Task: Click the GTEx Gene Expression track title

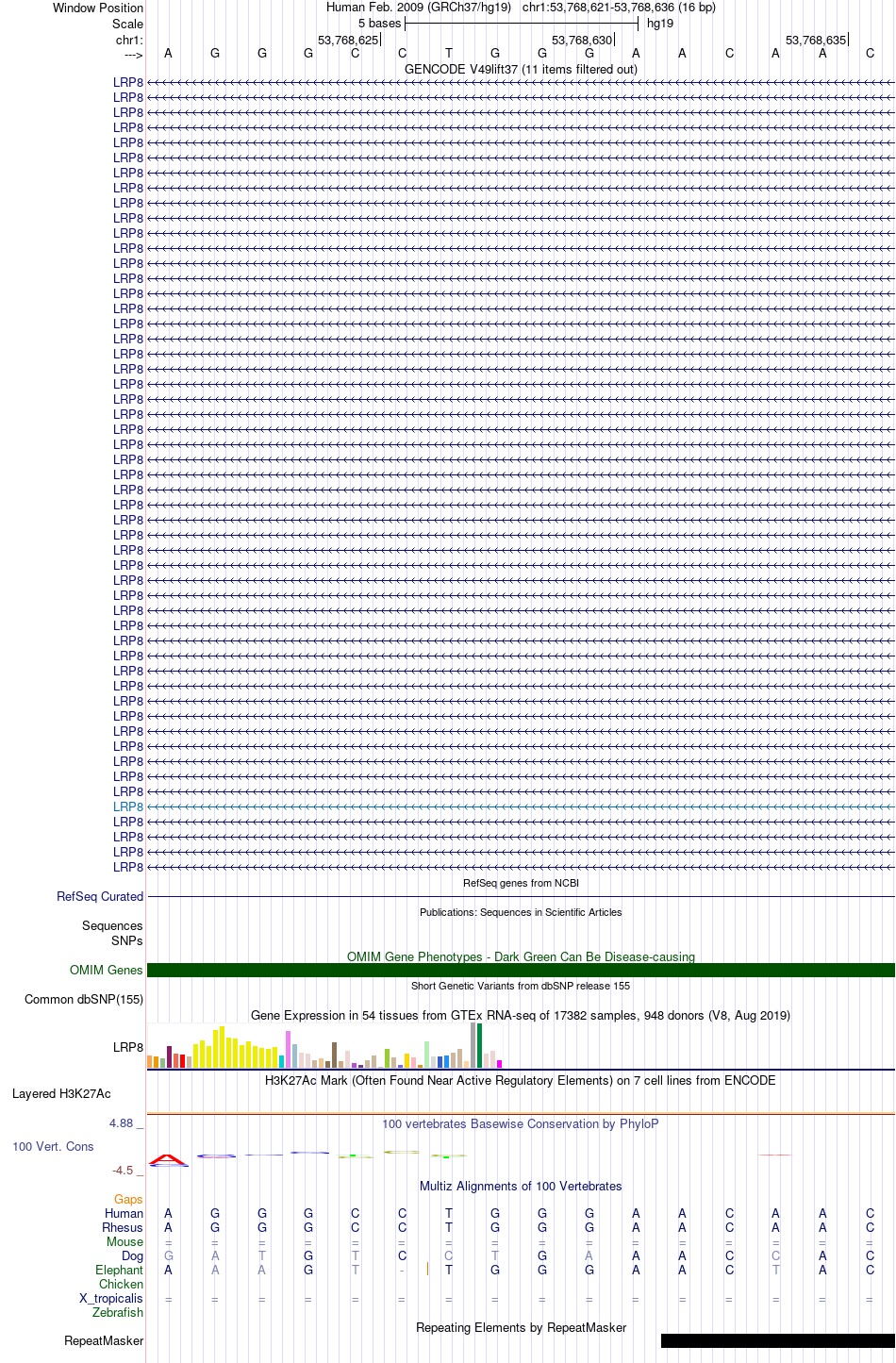Action: click(521, 1015)
